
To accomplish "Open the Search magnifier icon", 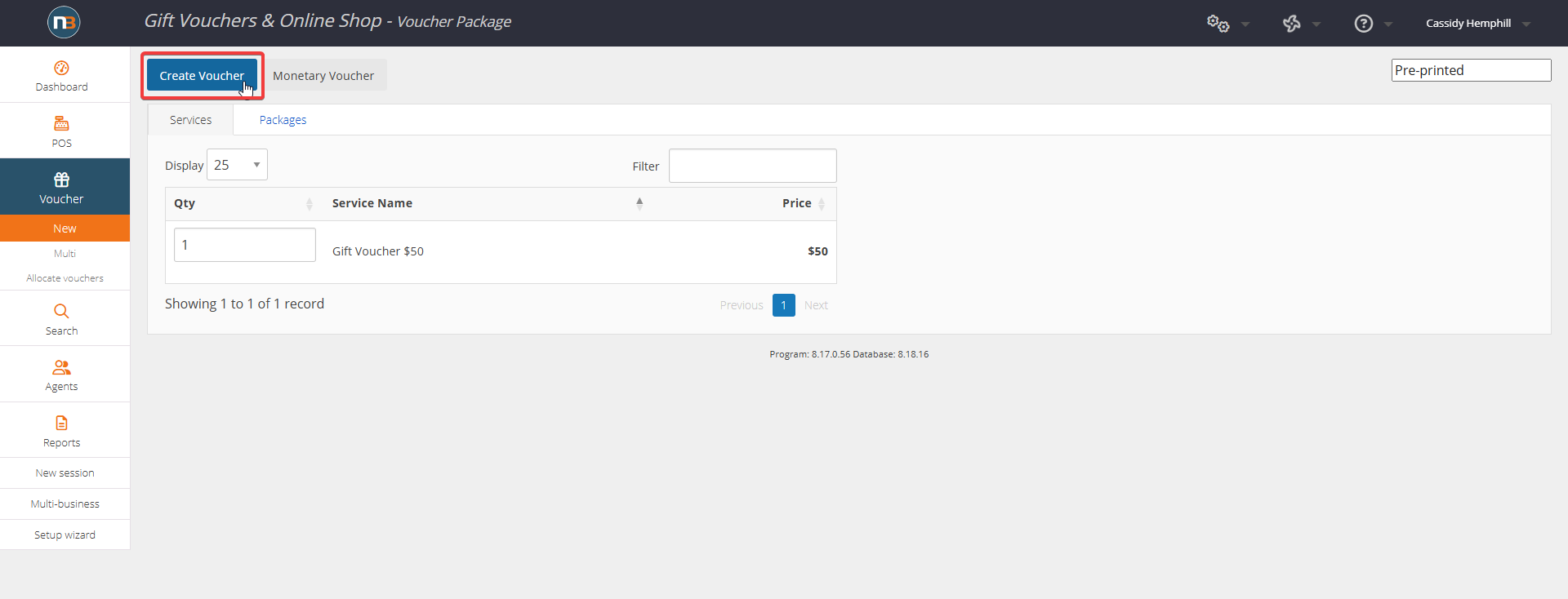I will (61, 311).
